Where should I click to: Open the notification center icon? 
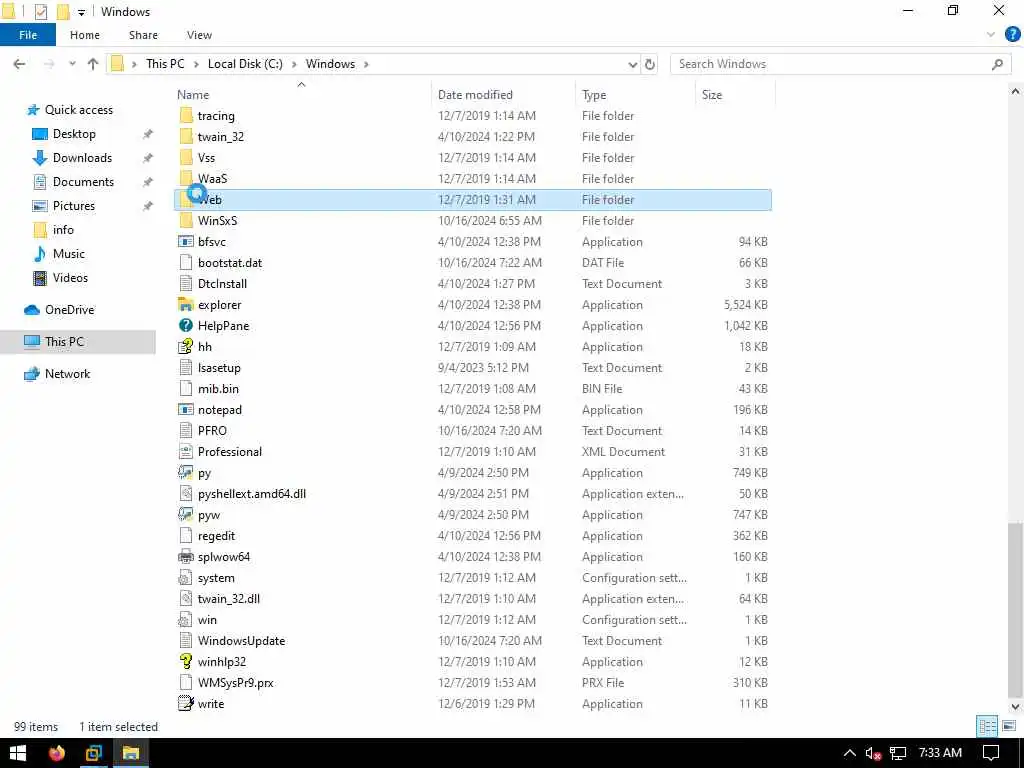(991, 753)
